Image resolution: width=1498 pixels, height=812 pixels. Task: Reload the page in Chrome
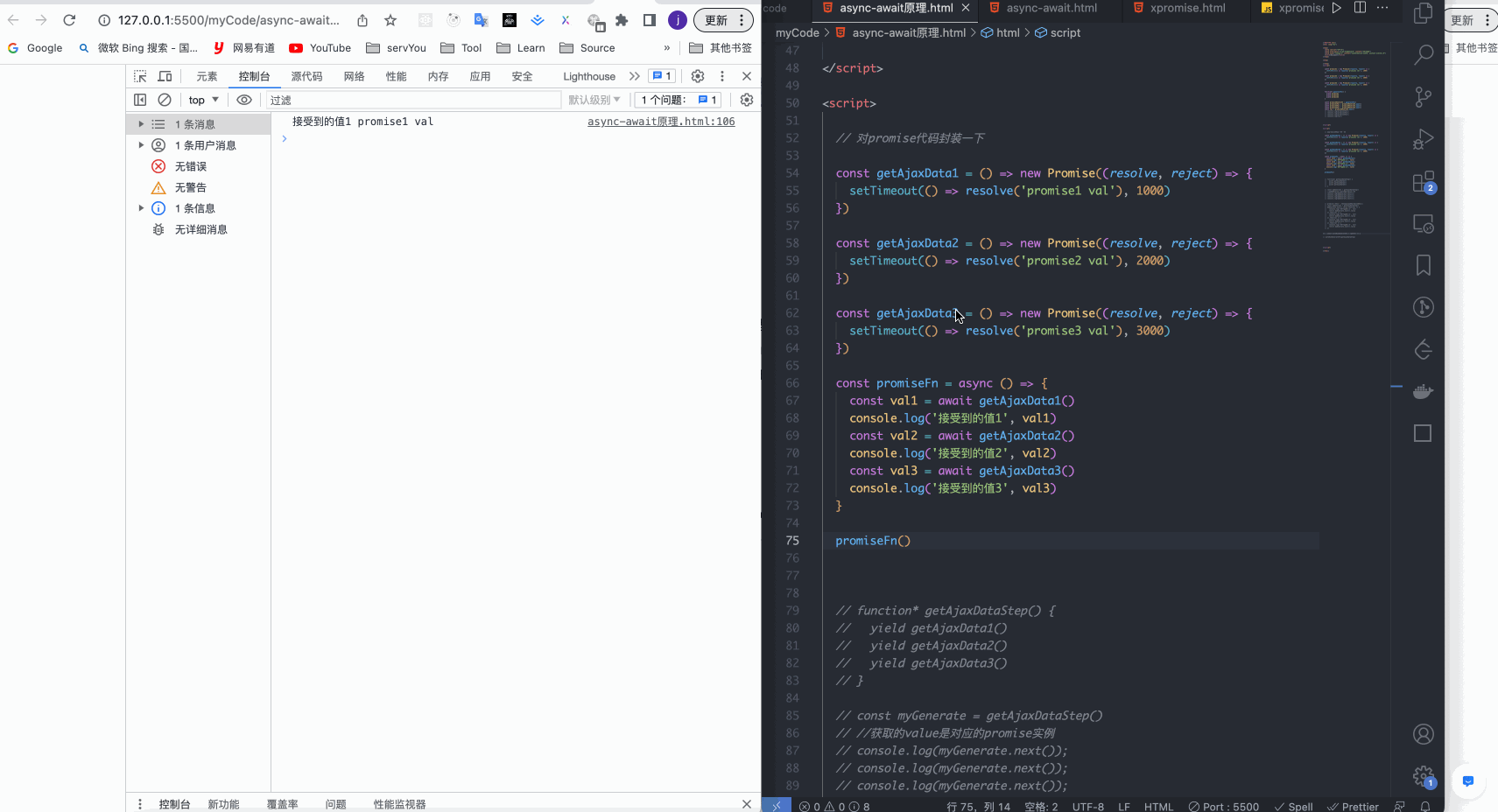(69, 20)
